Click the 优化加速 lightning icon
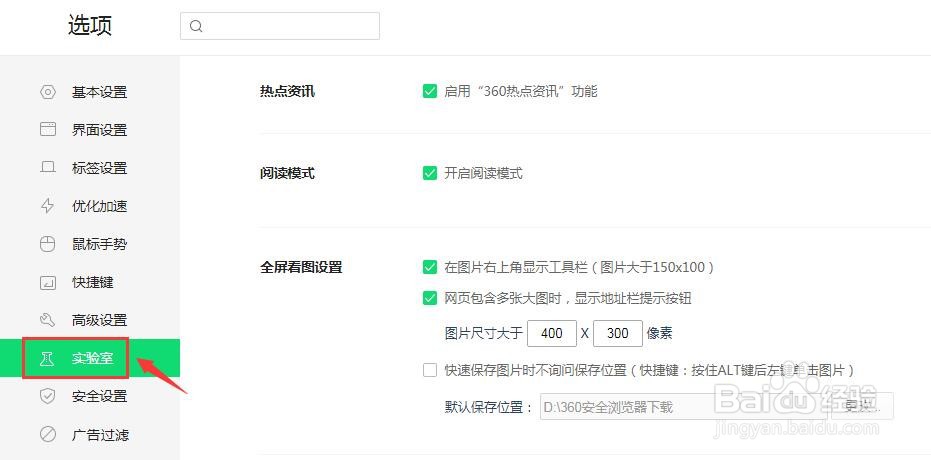The width and height of the screenshot is (931, 460). click(x=48, y=206)
